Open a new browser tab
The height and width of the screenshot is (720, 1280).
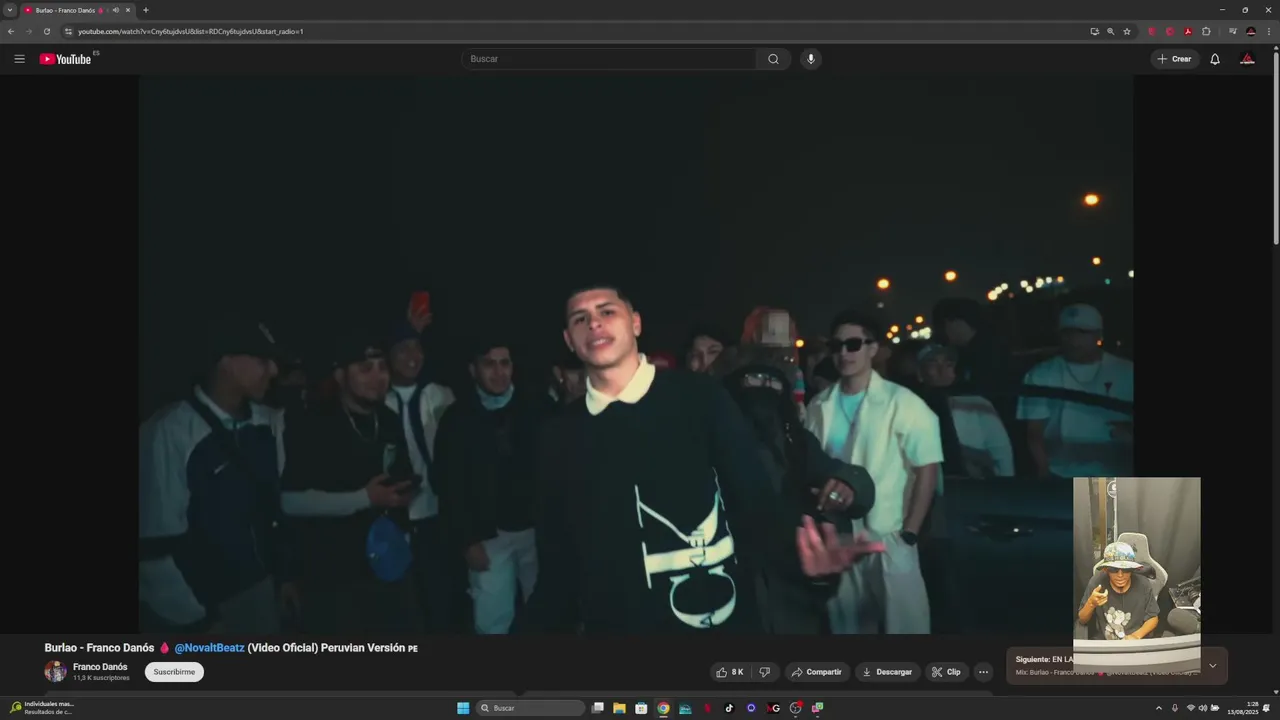point(146,10)
